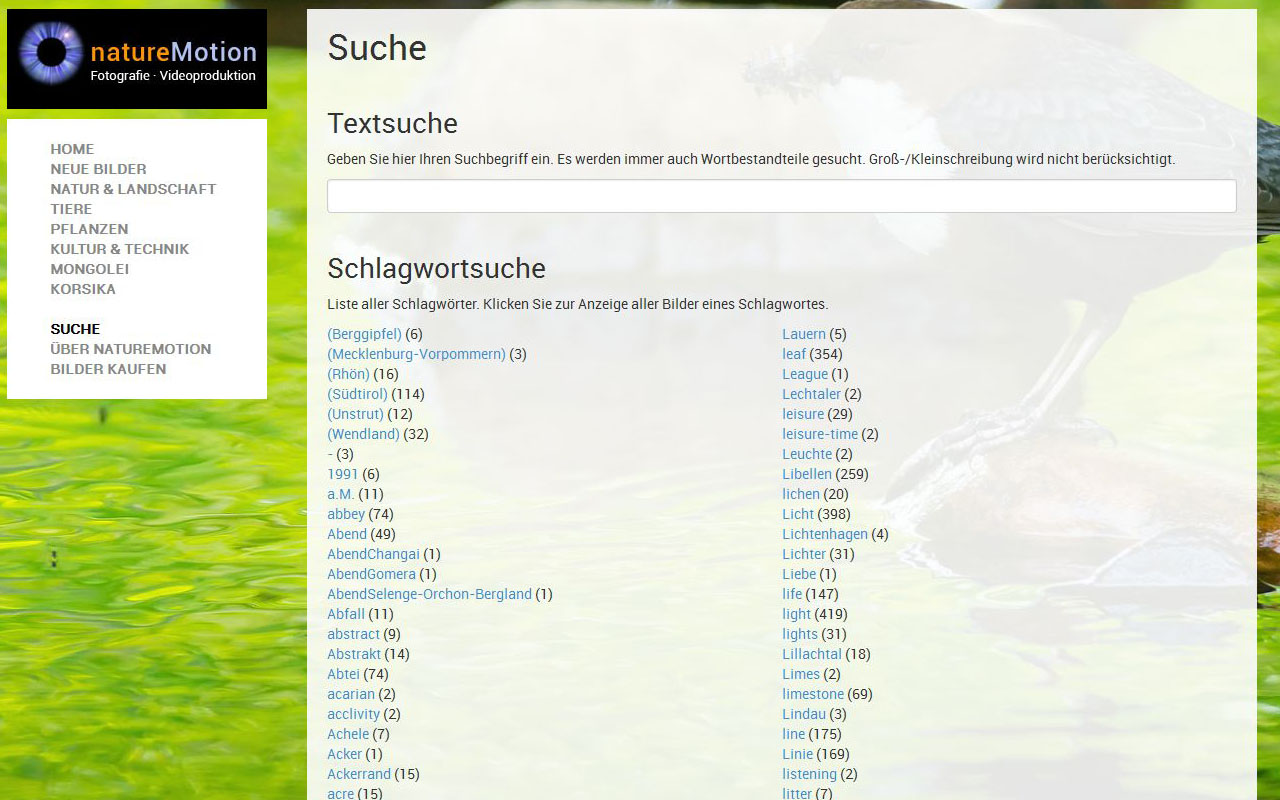
Task: Go to NEUE BILDER page
Action: coord(98,169)
